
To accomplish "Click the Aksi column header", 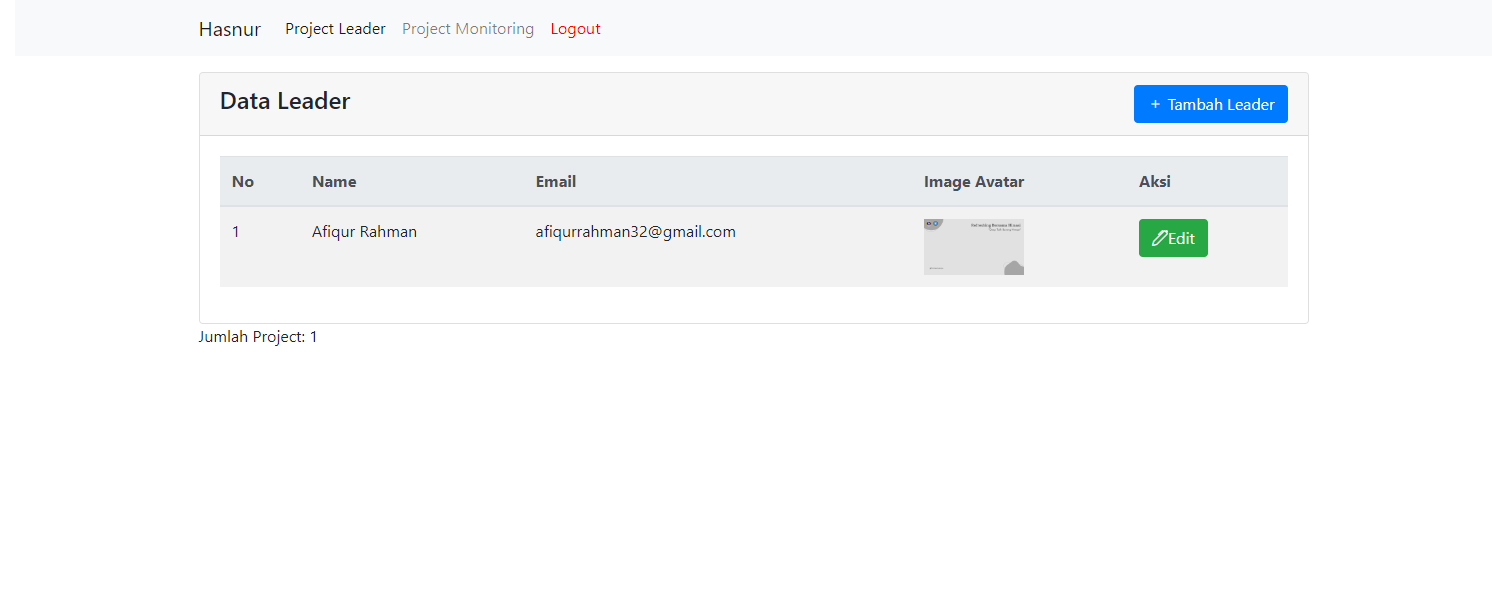I will pyautogui.click(x=1155, y=182).
